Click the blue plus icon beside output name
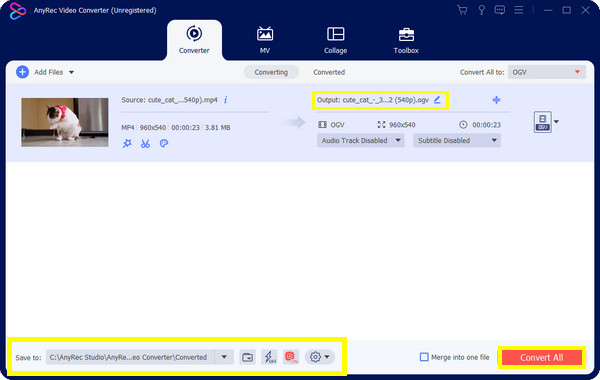 pos(496,100)
